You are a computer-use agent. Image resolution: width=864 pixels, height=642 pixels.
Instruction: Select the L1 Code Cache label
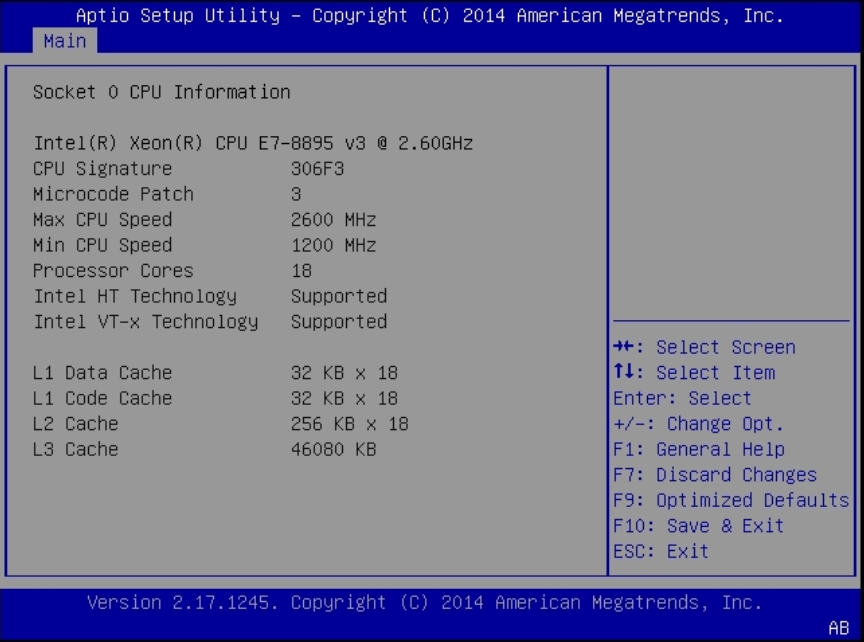[102, 398]
